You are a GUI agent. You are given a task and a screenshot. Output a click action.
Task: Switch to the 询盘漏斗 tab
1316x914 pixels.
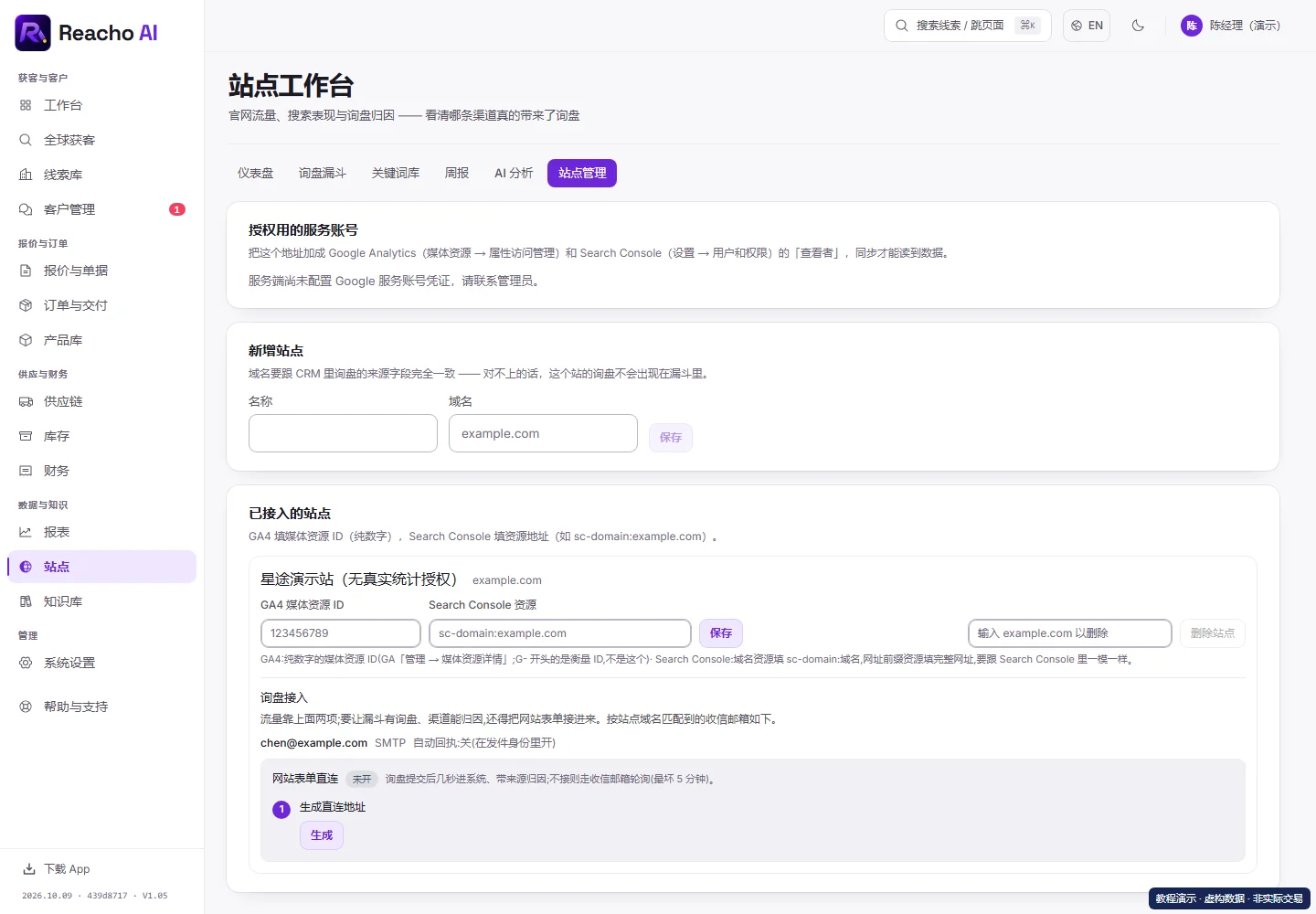[323, 173]
